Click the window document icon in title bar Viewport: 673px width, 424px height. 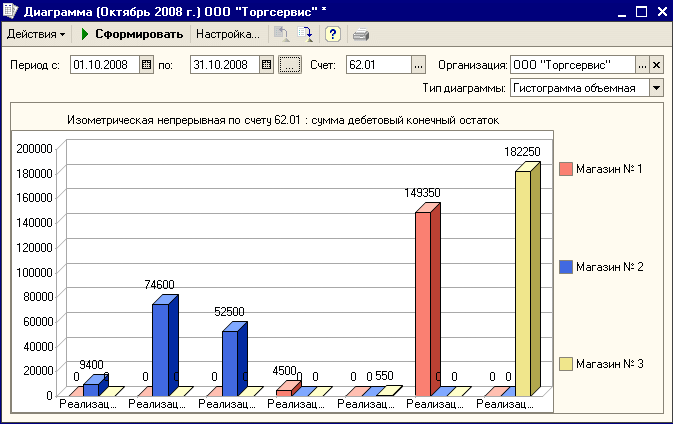pos(10,11)
